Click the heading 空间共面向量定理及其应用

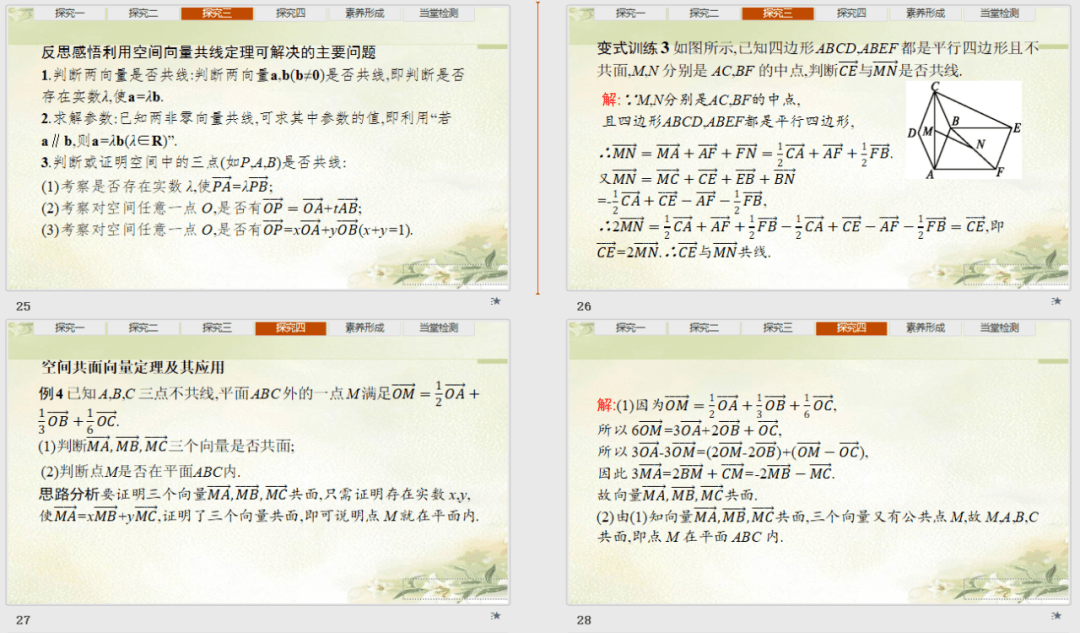click(132, 367)
